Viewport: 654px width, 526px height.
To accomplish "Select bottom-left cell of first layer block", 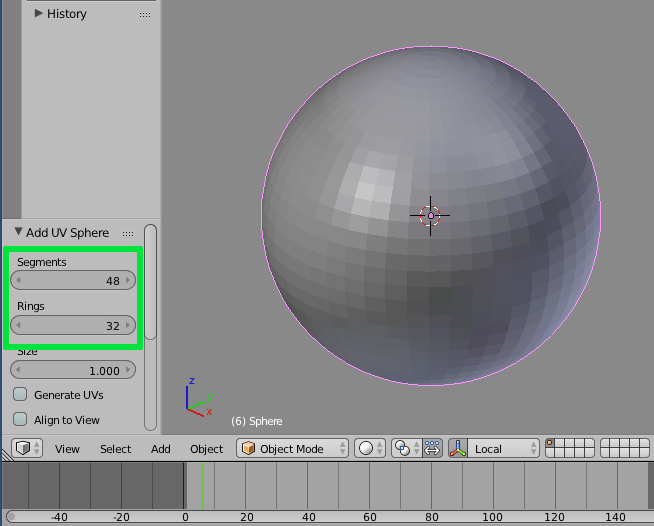I will pos(550,453).
